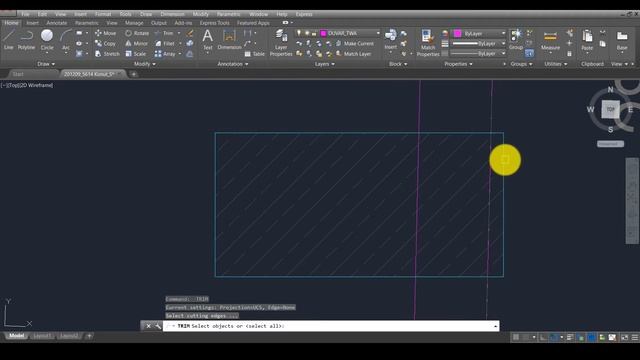Toggle layer freeze sun icon
Viewport: 640px width, 360px height.
tap(307, 33)
